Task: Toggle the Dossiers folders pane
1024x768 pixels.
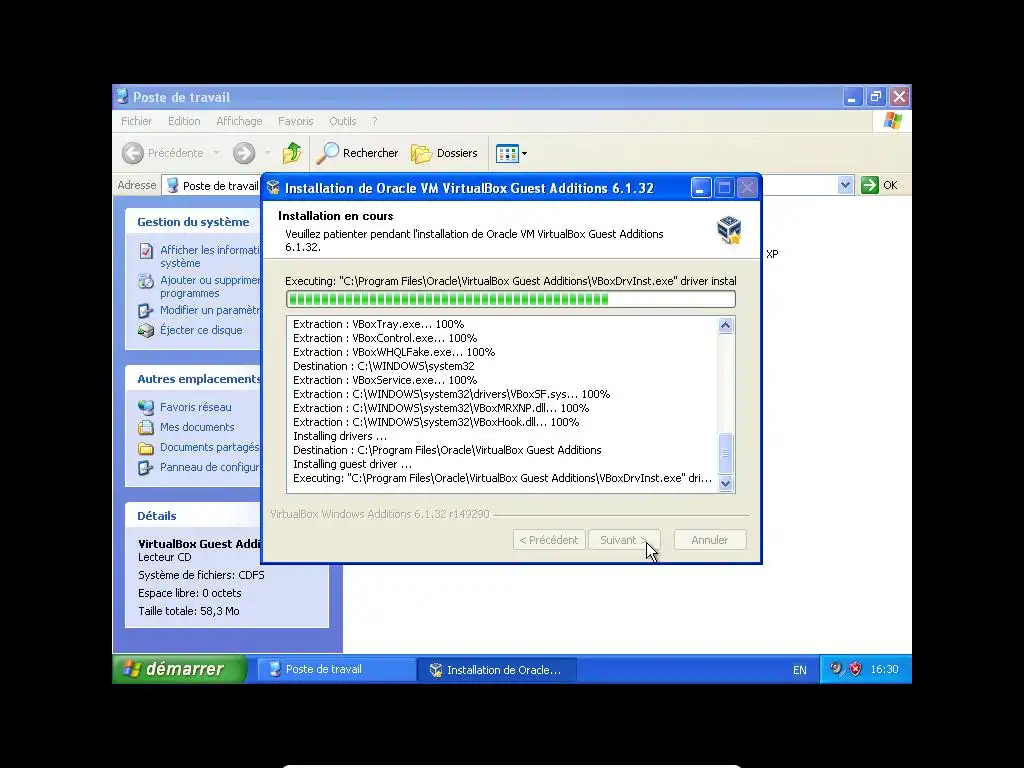Action: tap(444, 153)
